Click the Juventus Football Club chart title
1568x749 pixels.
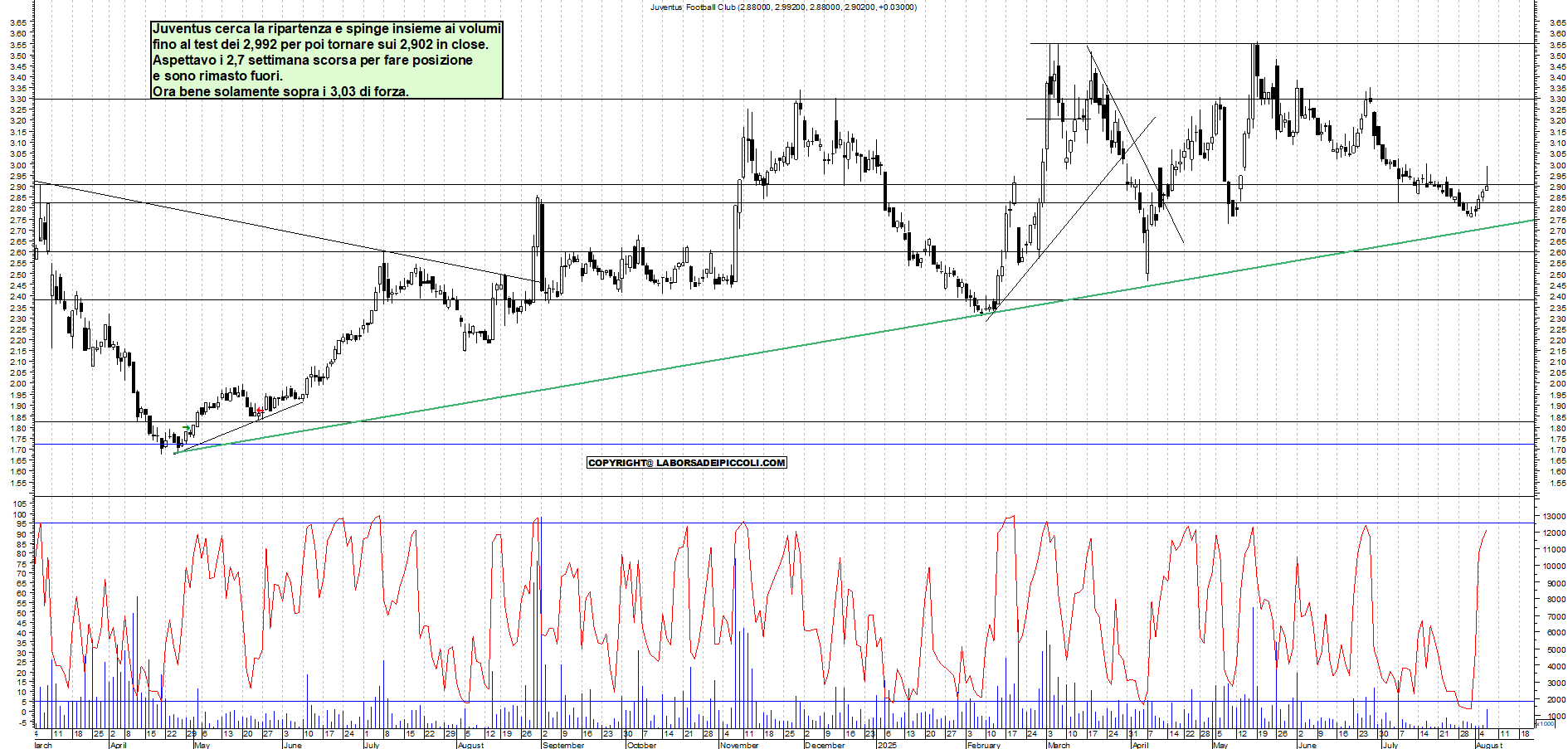(x=783, y=7)
